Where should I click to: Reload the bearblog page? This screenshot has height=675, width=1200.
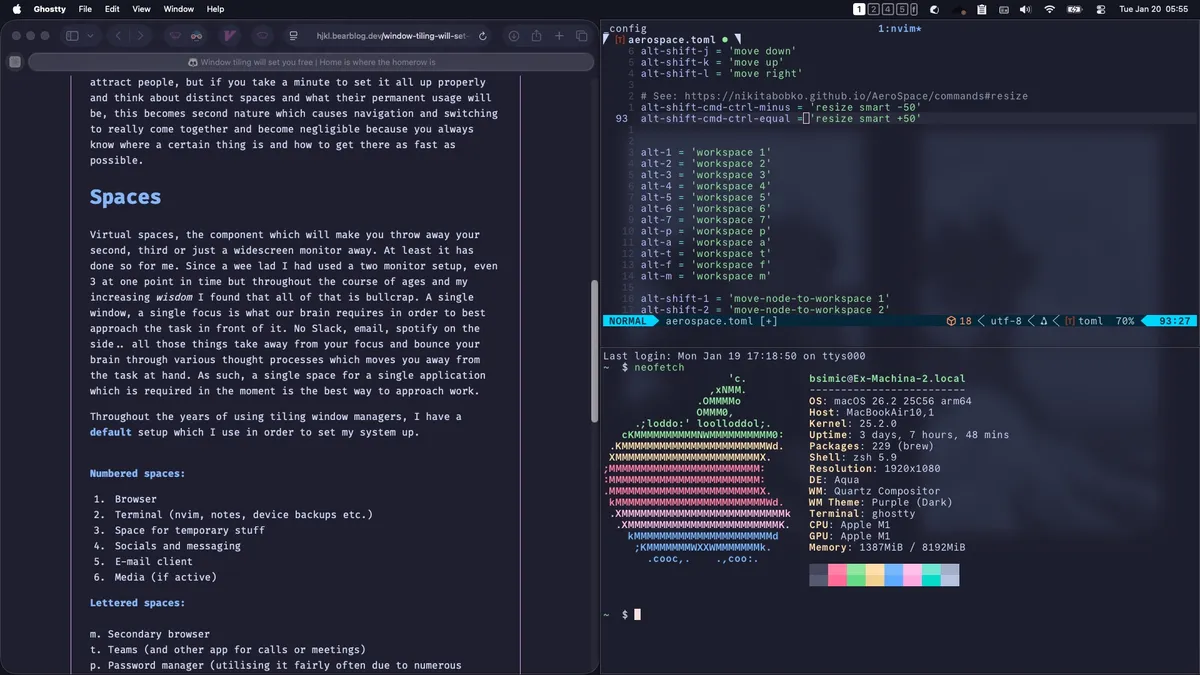coord(483,35)
